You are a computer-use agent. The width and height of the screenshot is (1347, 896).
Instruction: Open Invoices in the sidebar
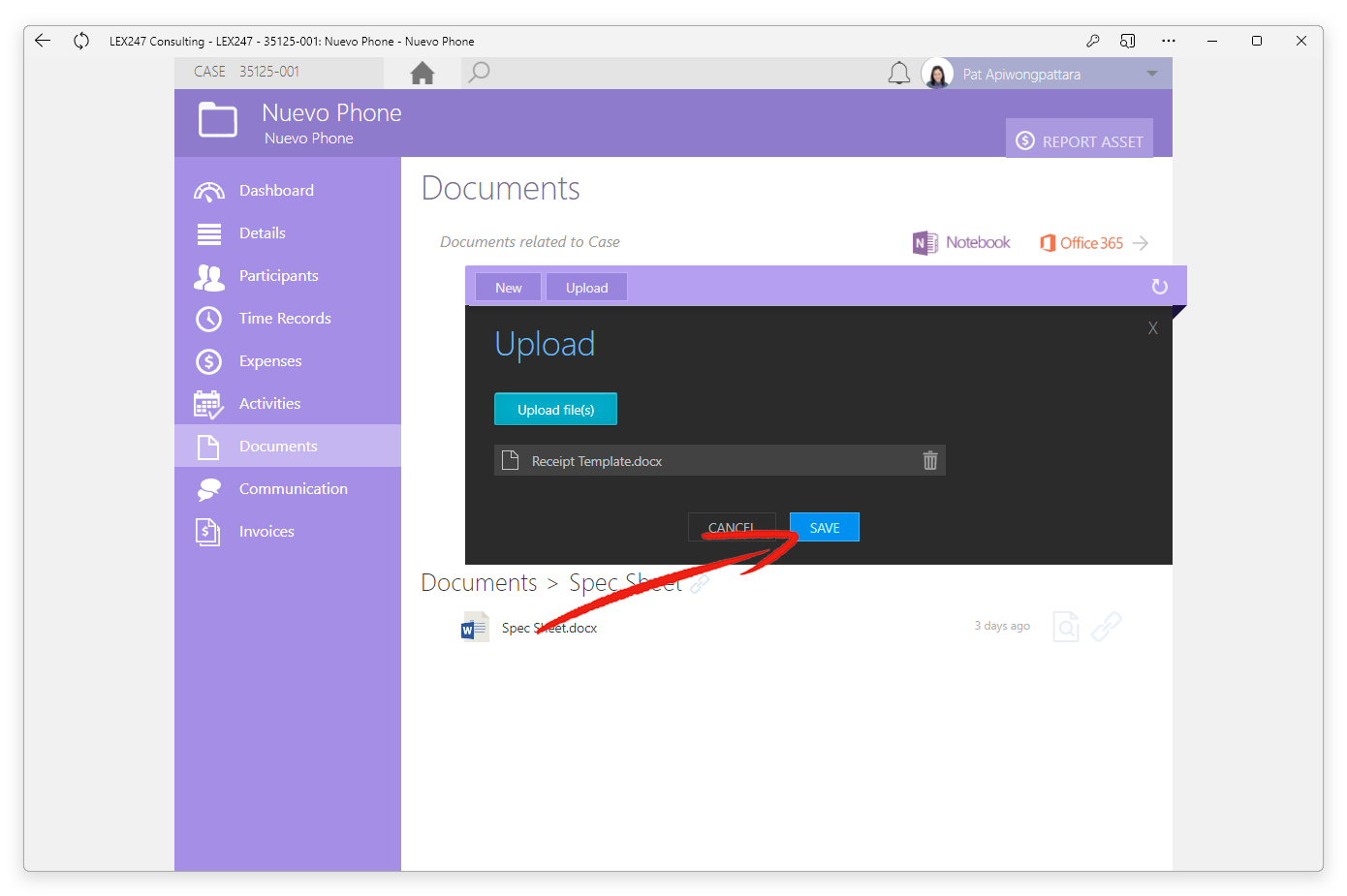(288, 531)
